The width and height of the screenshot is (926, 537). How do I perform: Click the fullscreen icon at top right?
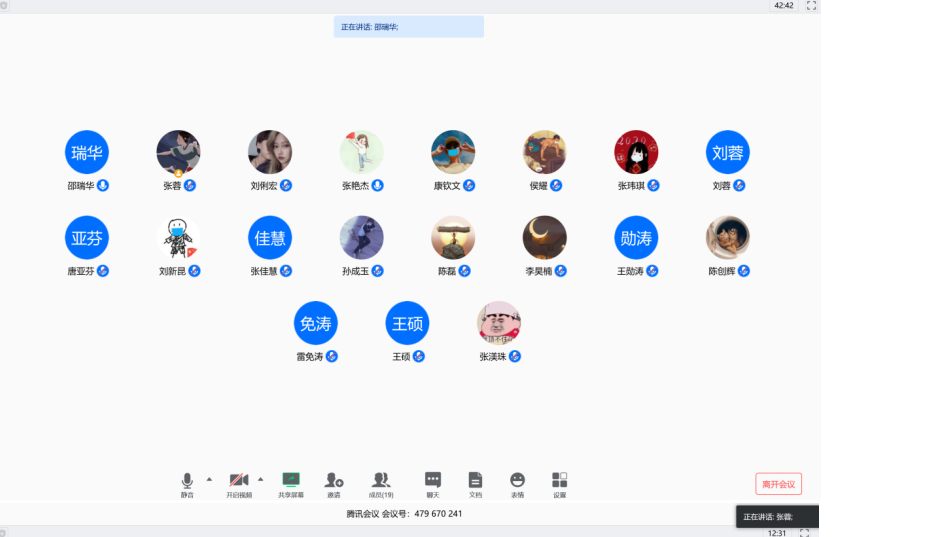[811, 6]
